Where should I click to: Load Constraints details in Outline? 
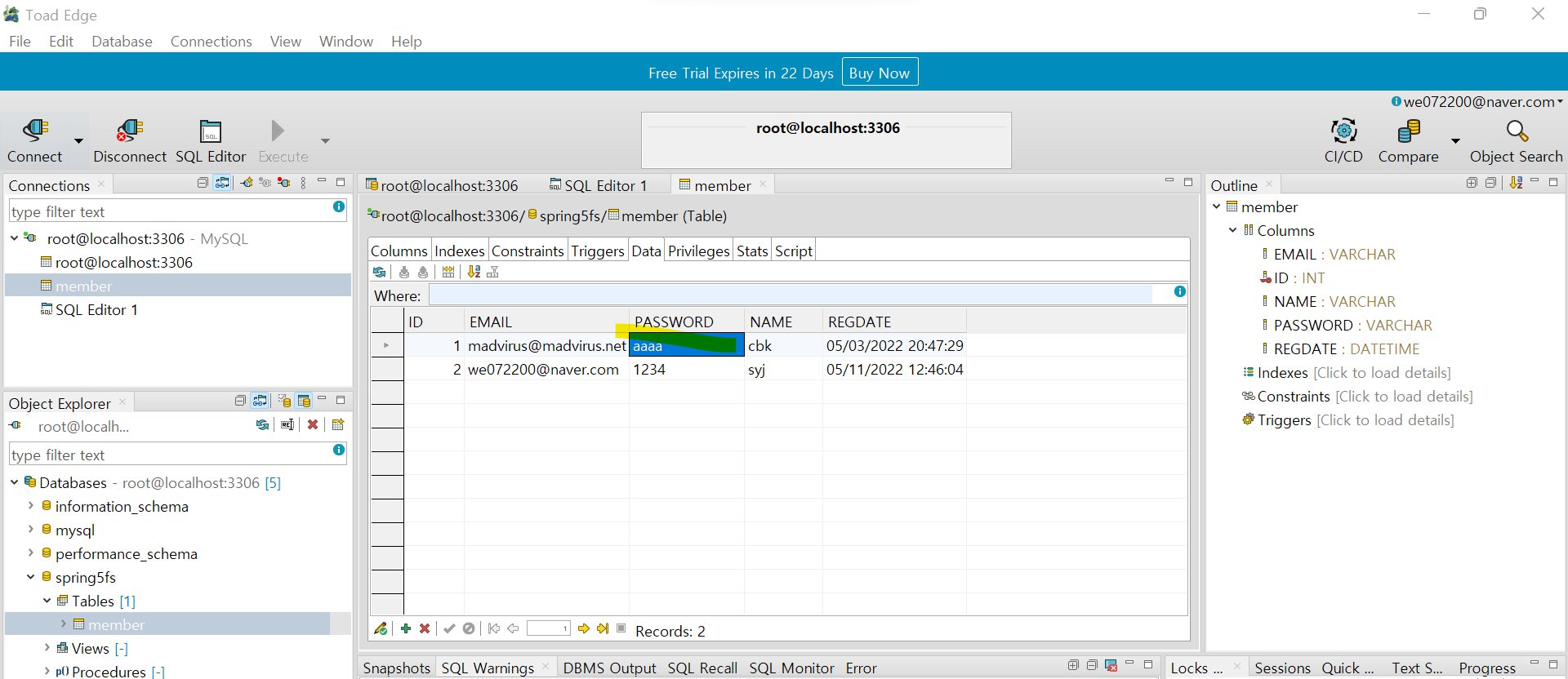click(x=1404, y=396)
